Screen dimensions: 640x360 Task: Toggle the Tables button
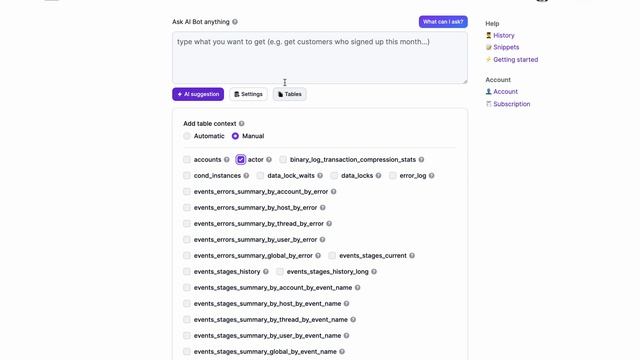290,94
